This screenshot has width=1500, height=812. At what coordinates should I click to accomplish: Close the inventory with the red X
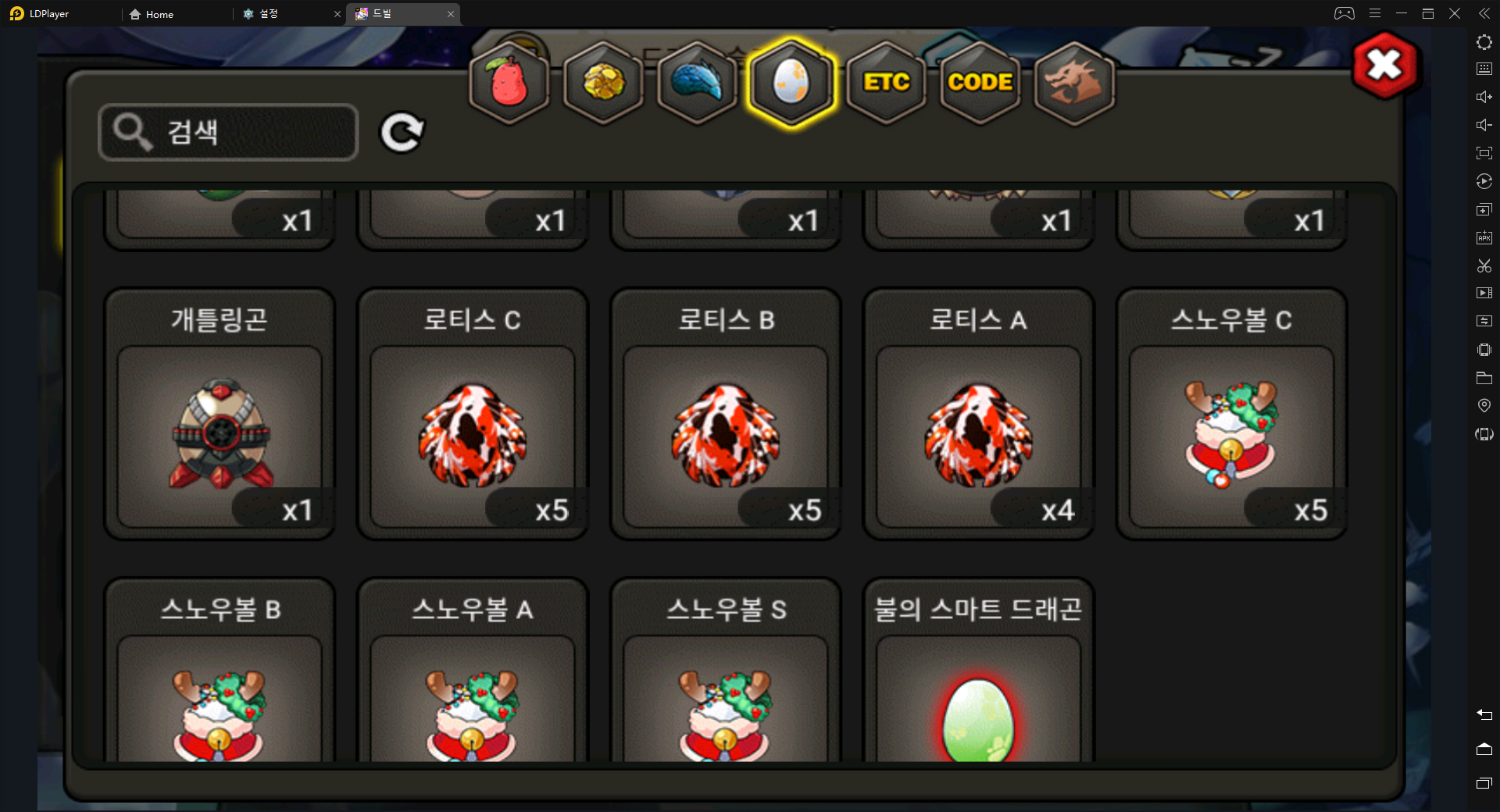click(1385, 66)
